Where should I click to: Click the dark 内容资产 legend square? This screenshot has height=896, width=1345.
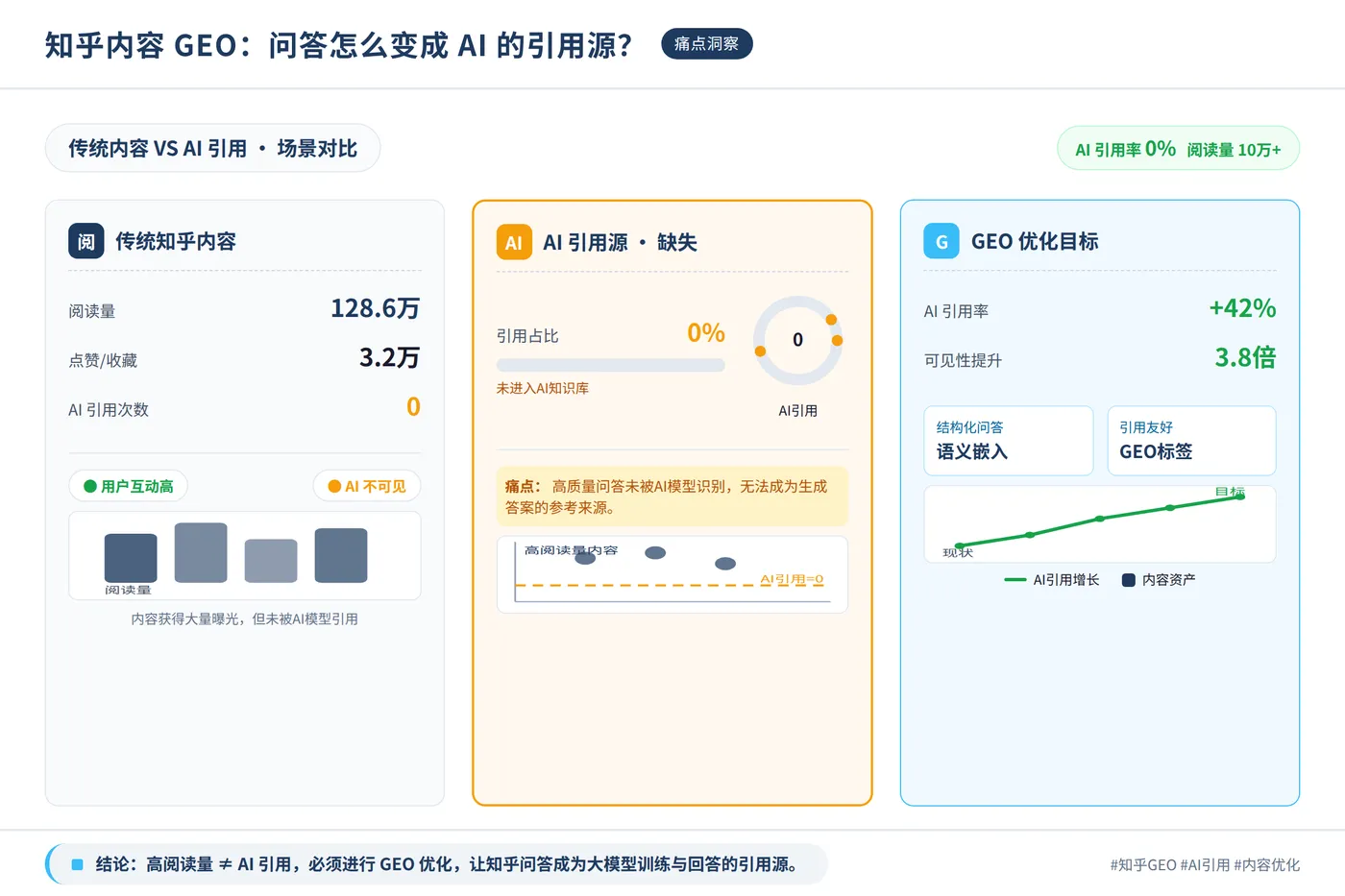[x=1129, y=580]
